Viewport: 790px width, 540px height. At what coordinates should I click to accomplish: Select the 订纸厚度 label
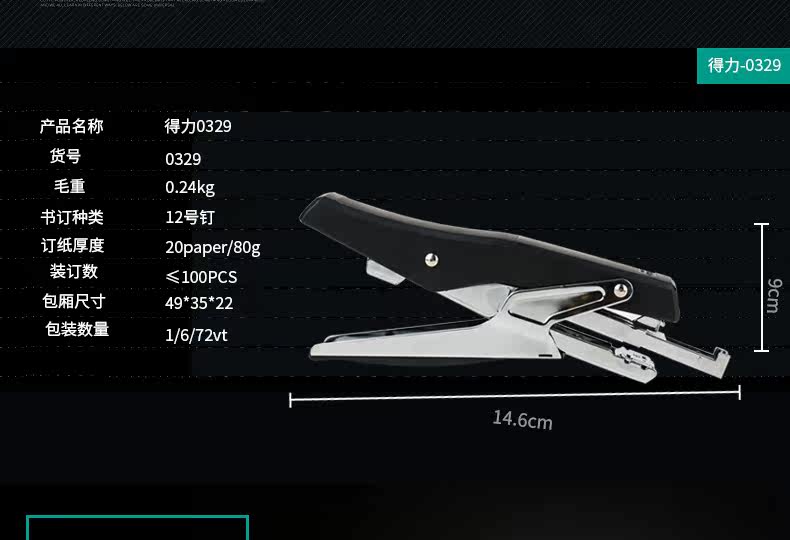tap(73, 245)
